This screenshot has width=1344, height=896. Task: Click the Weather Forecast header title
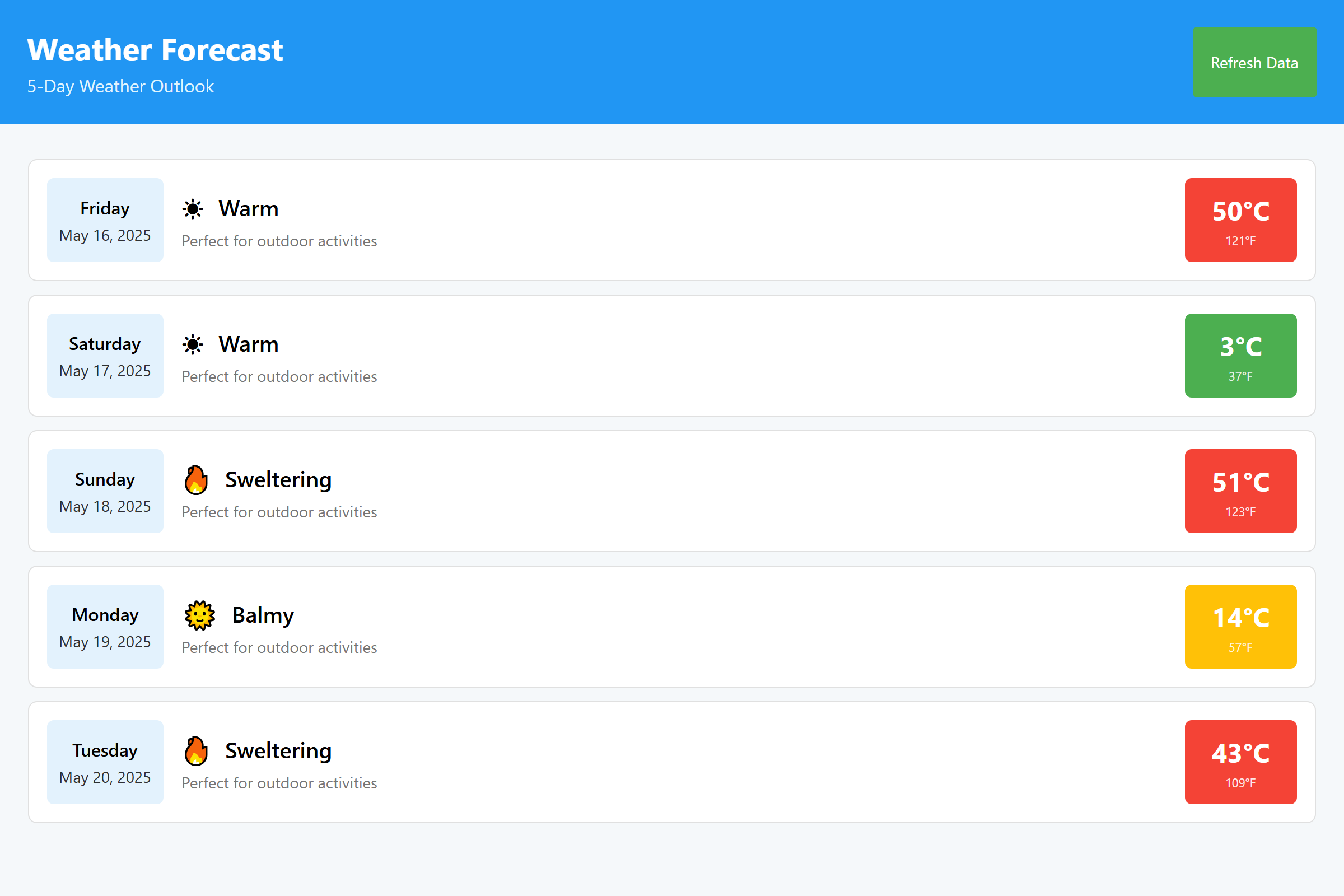pyautogui.click(x=155, y=50)
